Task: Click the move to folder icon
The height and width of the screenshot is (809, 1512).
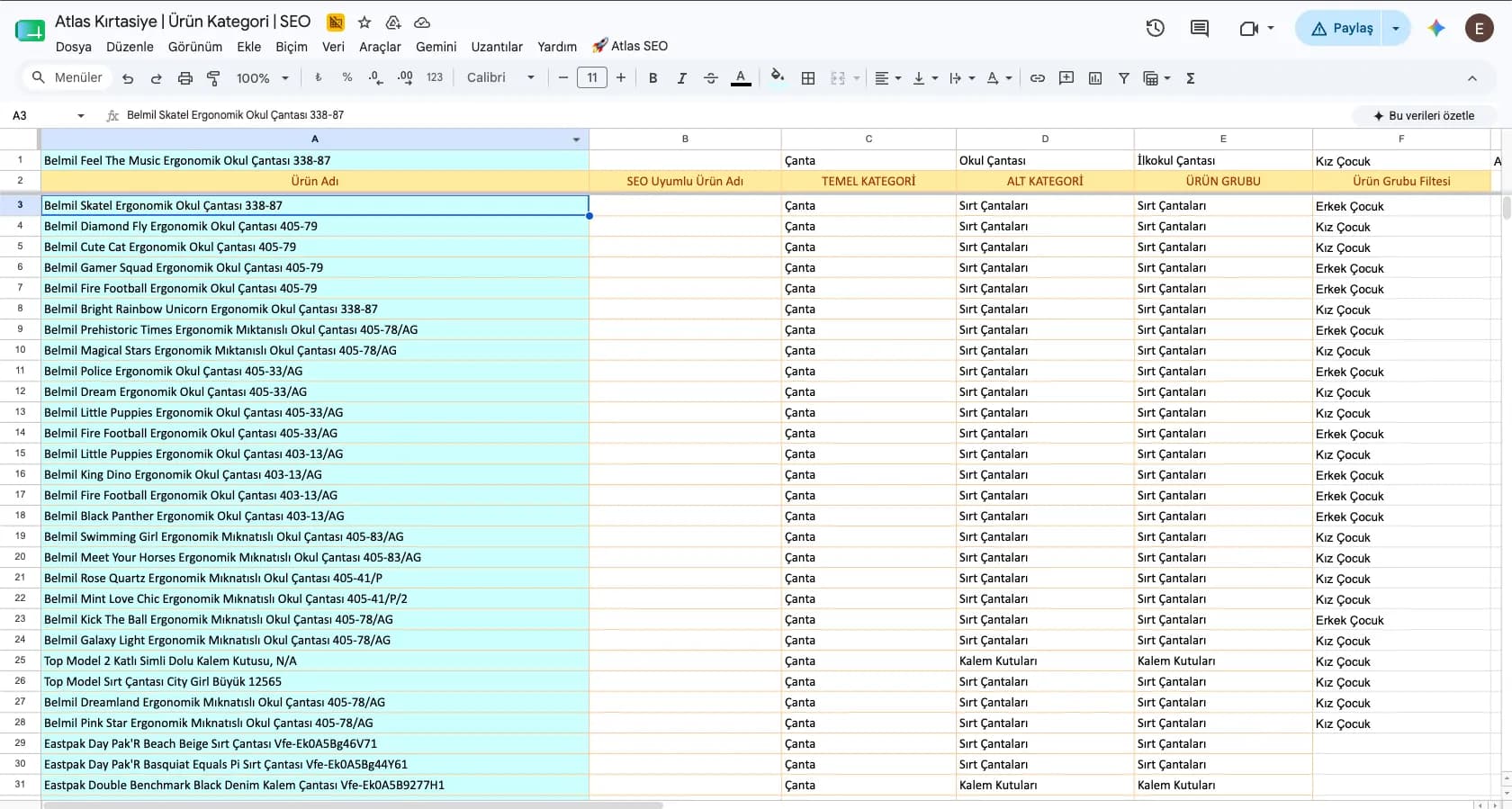Action: (x=393, y=22)
